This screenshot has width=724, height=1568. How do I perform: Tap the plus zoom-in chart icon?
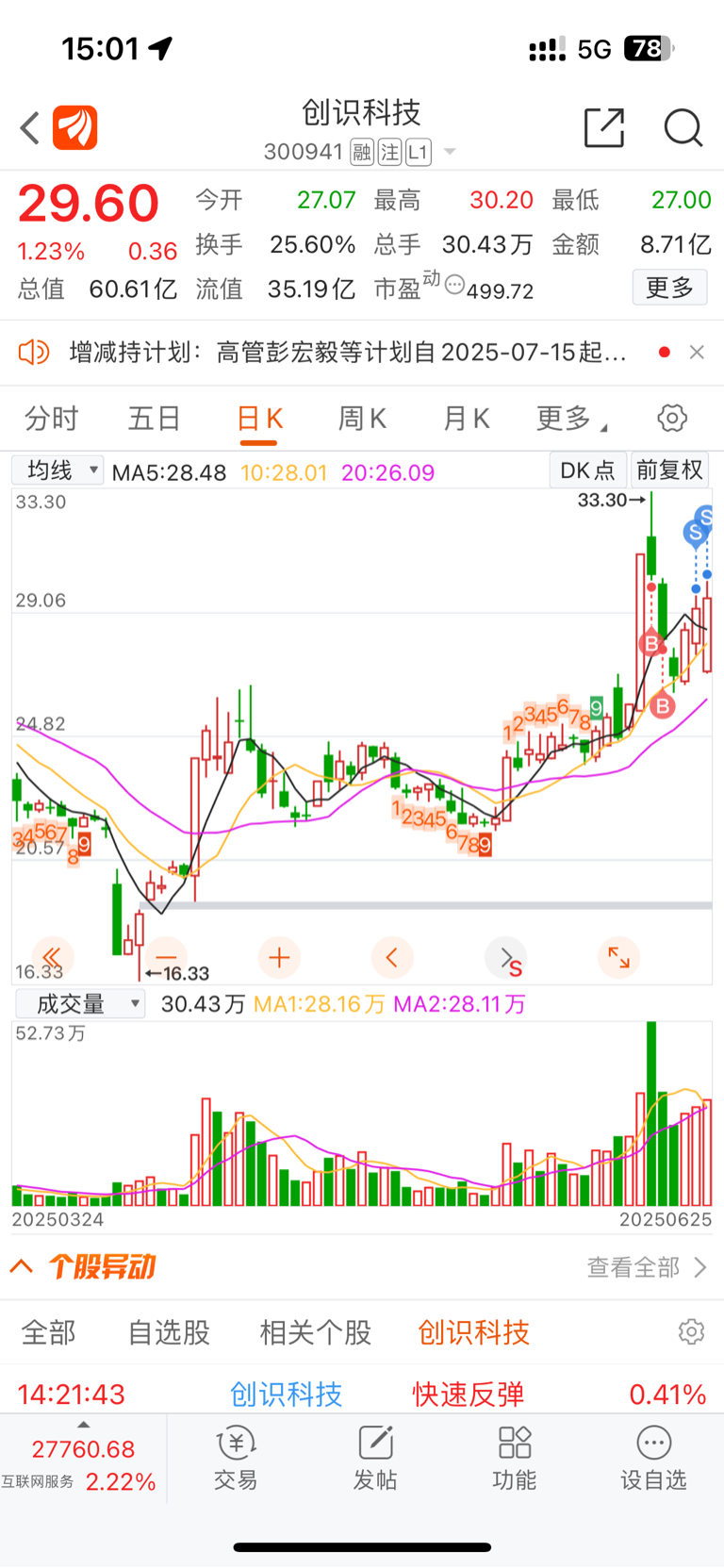(279, 958)
